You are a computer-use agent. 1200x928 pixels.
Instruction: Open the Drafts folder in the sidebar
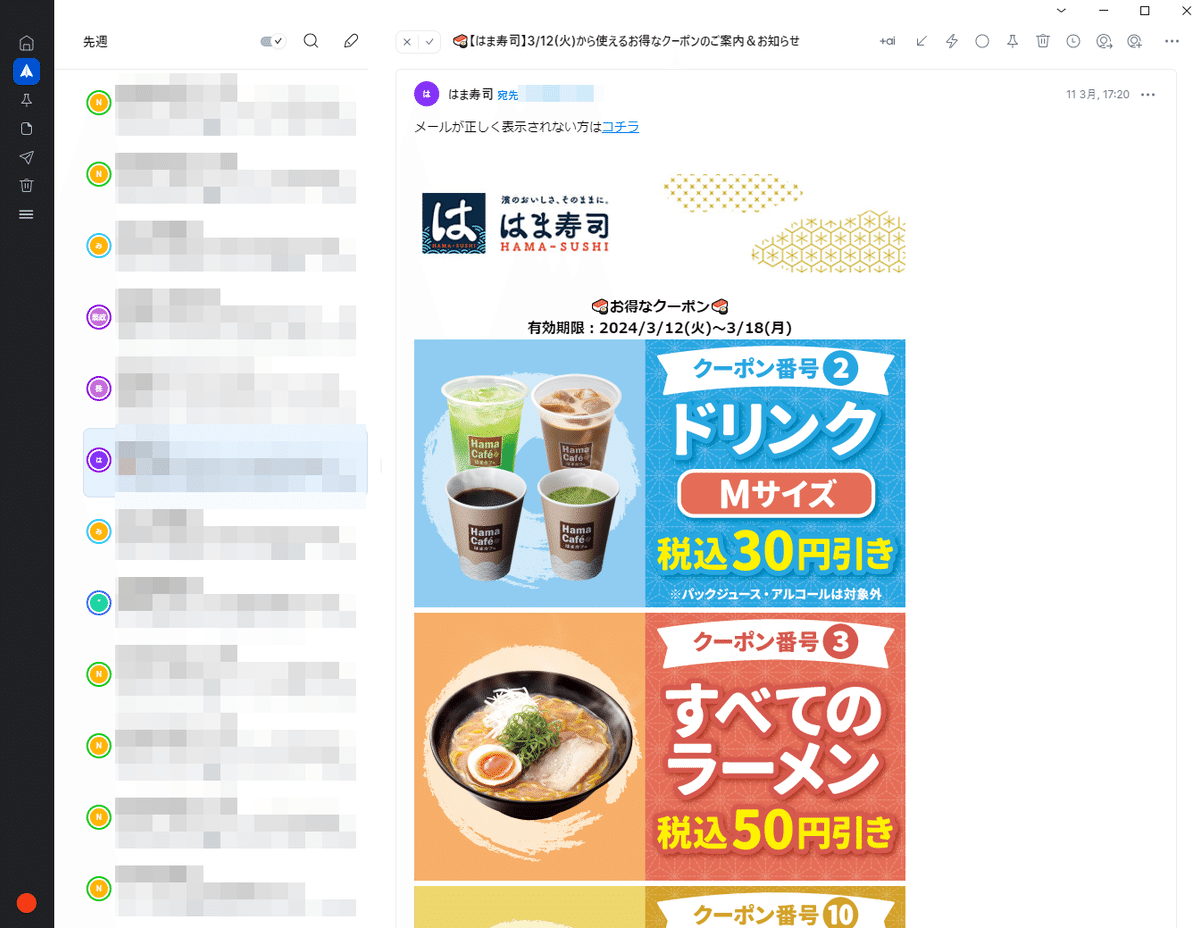(x=27, y=128)
